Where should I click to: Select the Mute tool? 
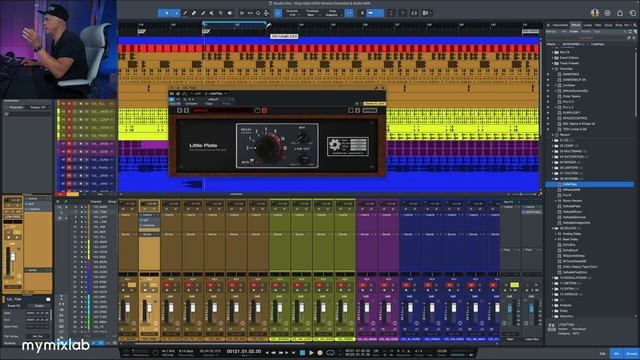coord(212,13)
